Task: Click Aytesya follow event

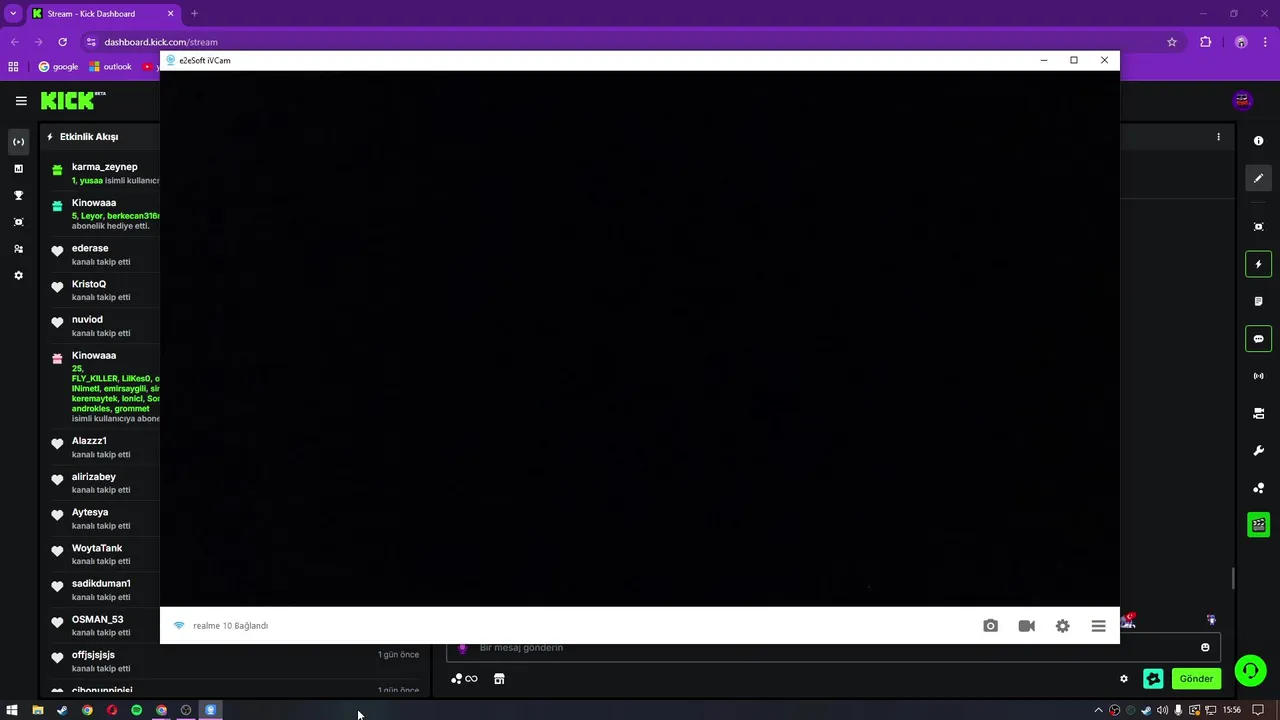Action: [x=105, y=519]
